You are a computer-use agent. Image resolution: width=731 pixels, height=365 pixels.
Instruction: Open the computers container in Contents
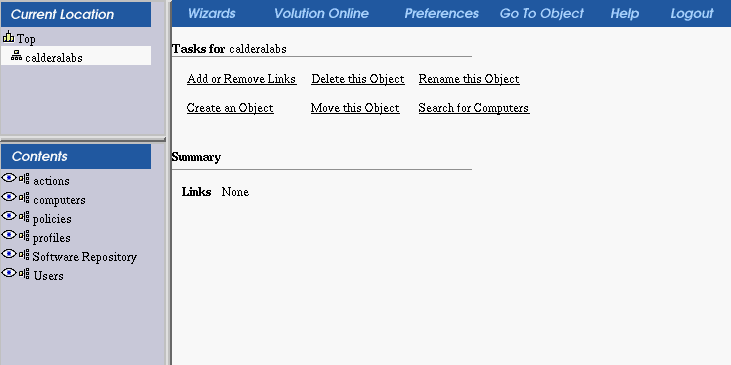pyautogui.click(x=59, y=200)
